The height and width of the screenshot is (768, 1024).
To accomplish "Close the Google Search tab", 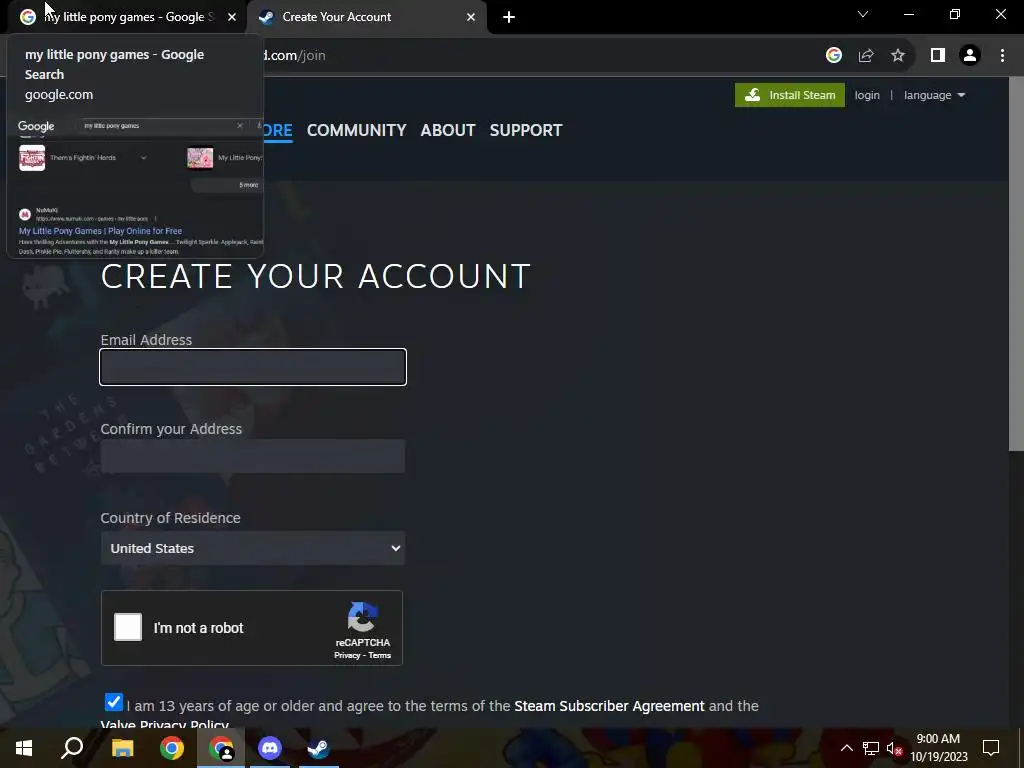I will coord(232,18).
